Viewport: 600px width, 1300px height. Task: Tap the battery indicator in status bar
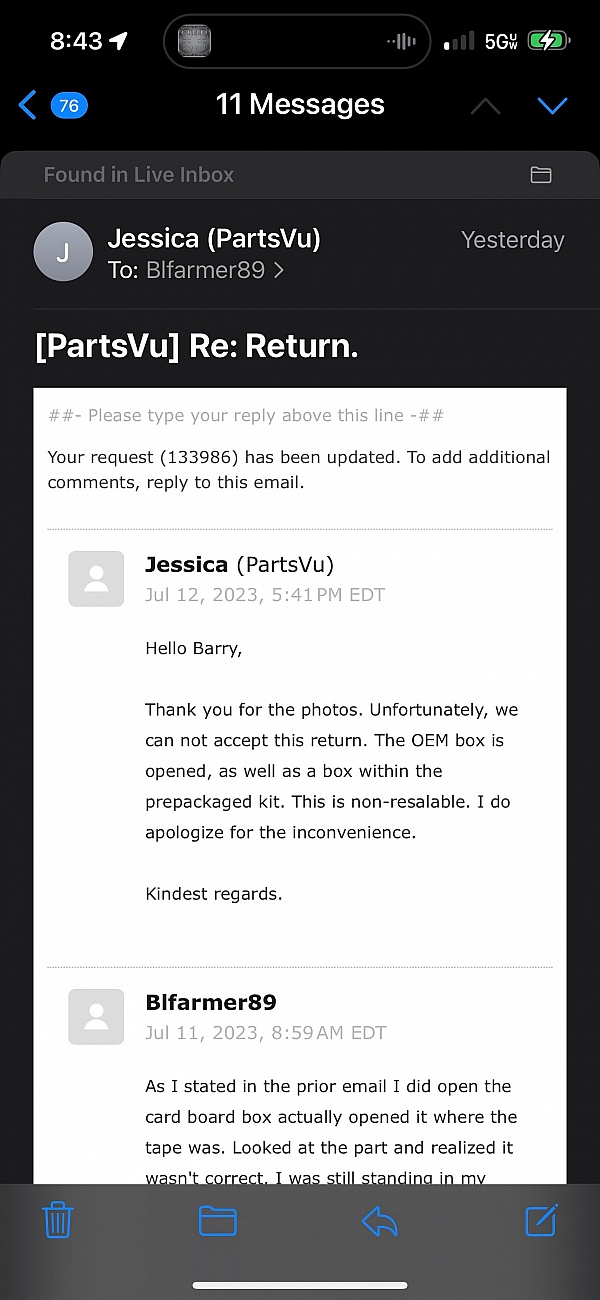click(549, 41)
